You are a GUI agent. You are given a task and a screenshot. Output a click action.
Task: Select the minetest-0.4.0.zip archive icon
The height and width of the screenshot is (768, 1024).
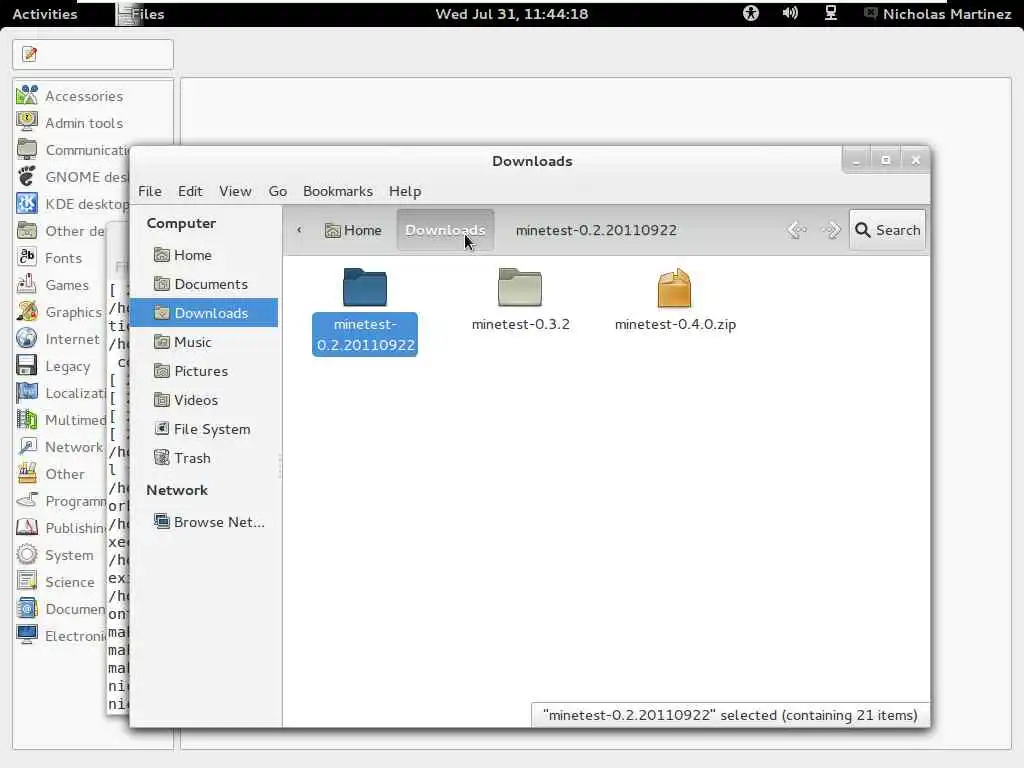(674, 288)
